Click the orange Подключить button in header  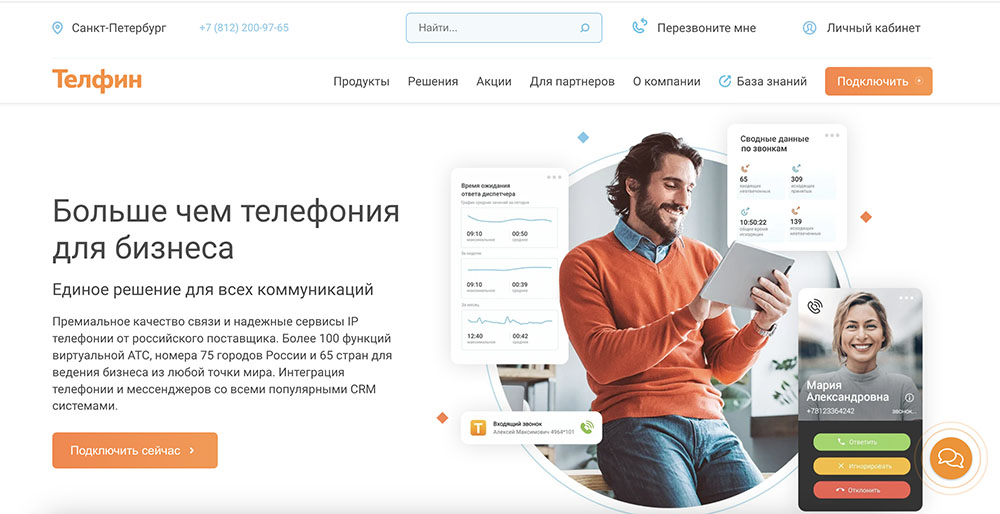click(x=878, y=82)
